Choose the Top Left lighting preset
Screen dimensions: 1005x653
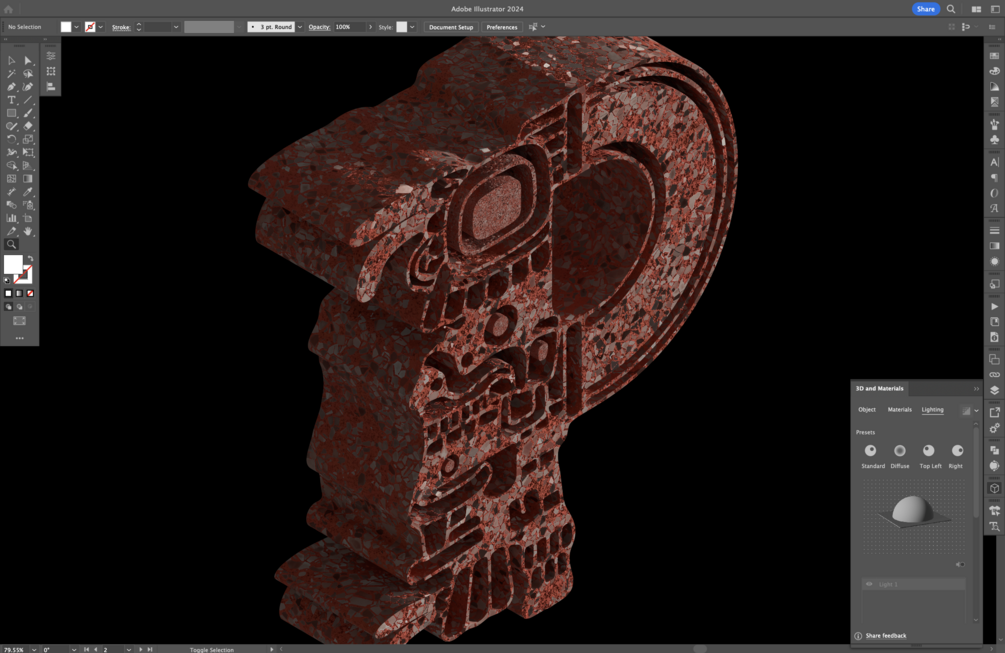(x=928, y=450)
